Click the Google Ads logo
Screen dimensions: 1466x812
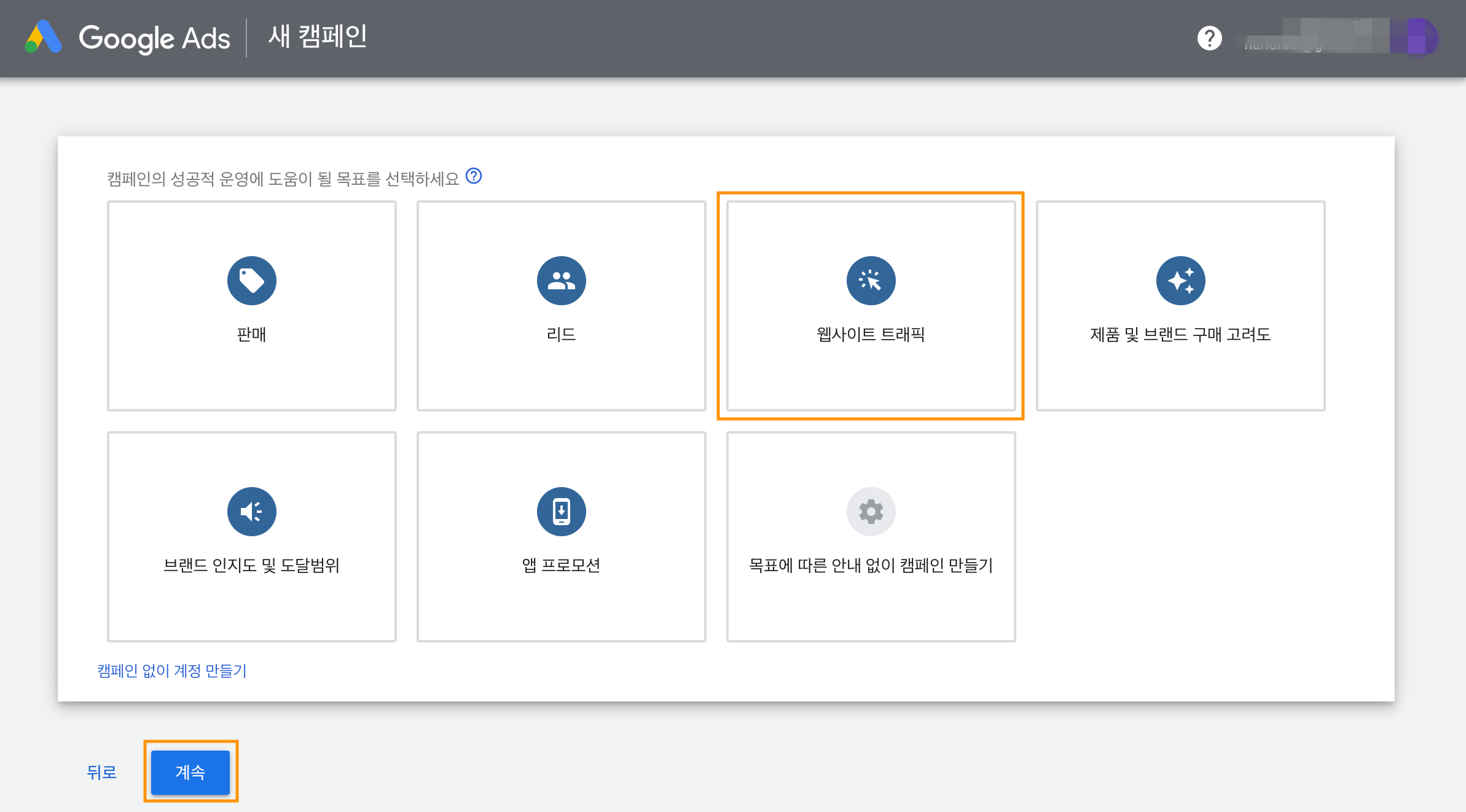43,37
